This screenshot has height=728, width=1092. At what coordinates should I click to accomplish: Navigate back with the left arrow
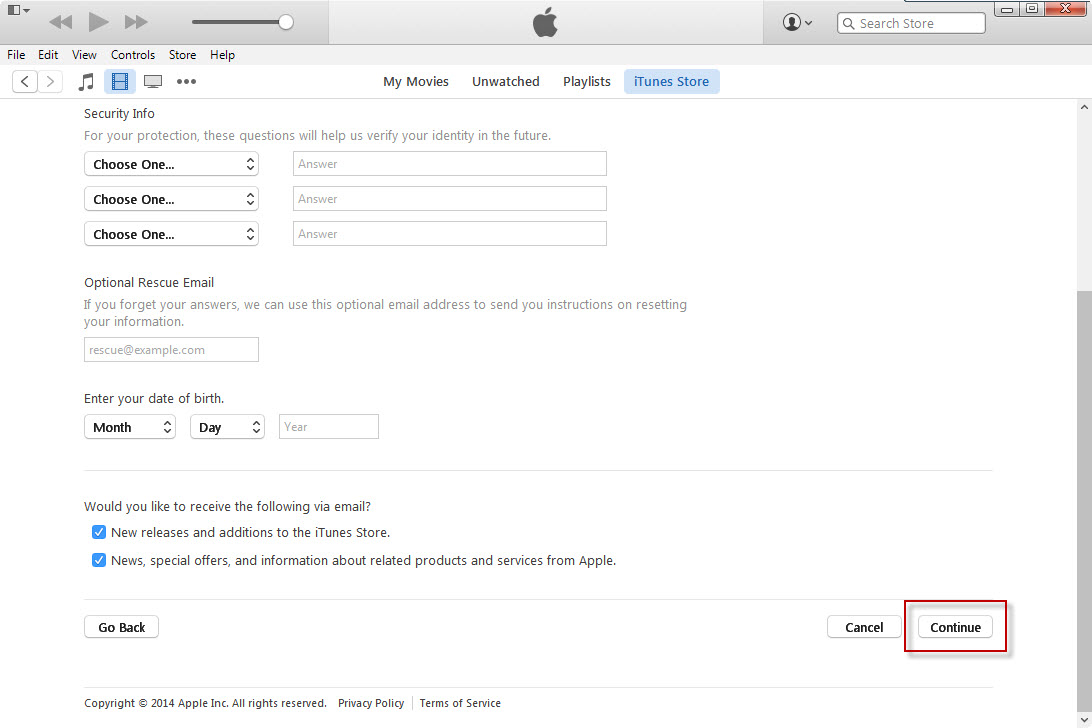(25, 82)
